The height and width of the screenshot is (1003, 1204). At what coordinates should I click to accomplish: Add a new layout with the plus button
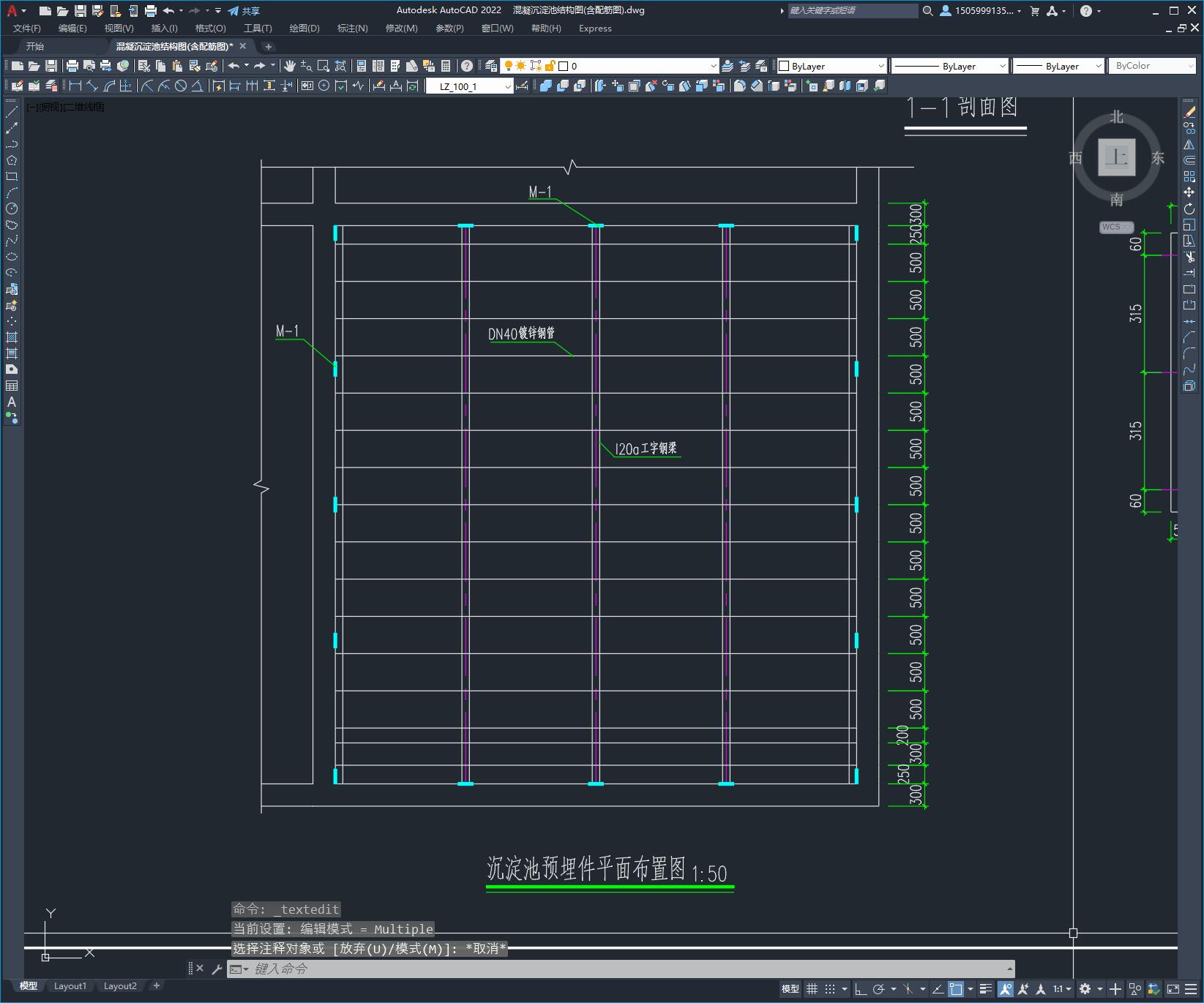[156, 986]
